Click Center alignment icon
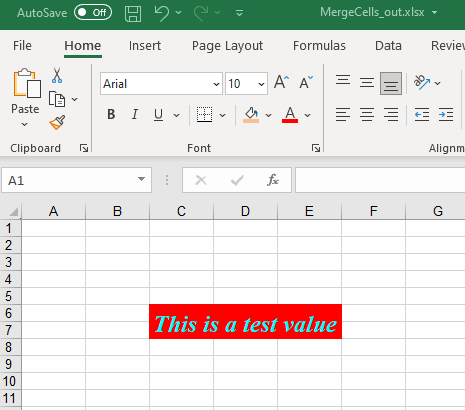465x410 pixels. pyautogui.click(x=367, y=115)
